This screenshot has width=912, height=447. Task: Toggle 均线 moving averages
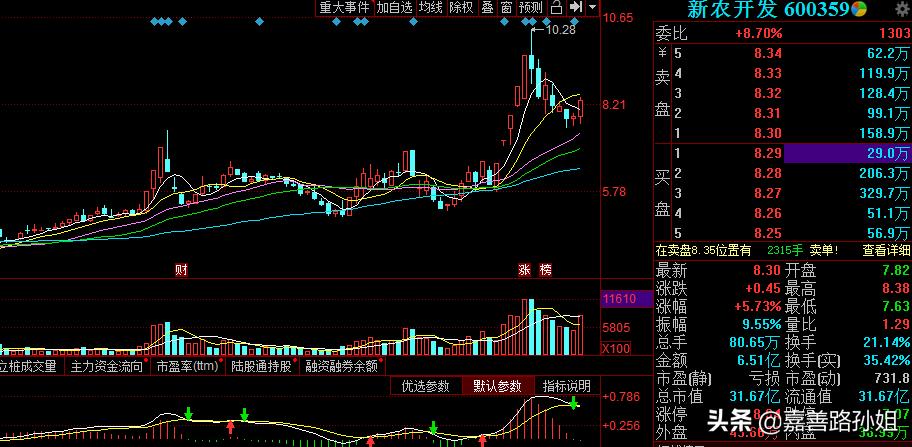(431, 8)
